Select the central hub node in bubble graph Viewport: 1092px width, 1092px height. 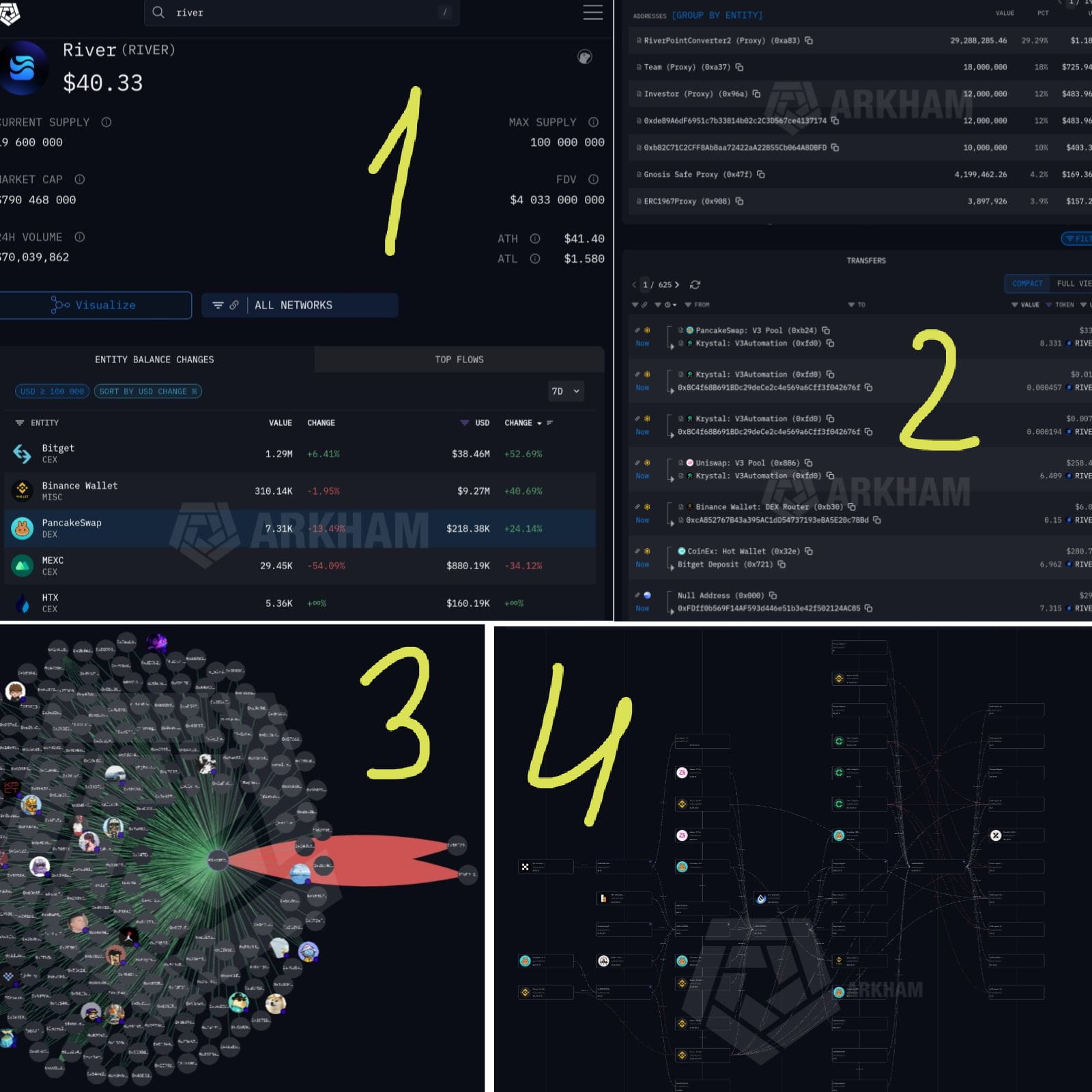tap(218, 859)
